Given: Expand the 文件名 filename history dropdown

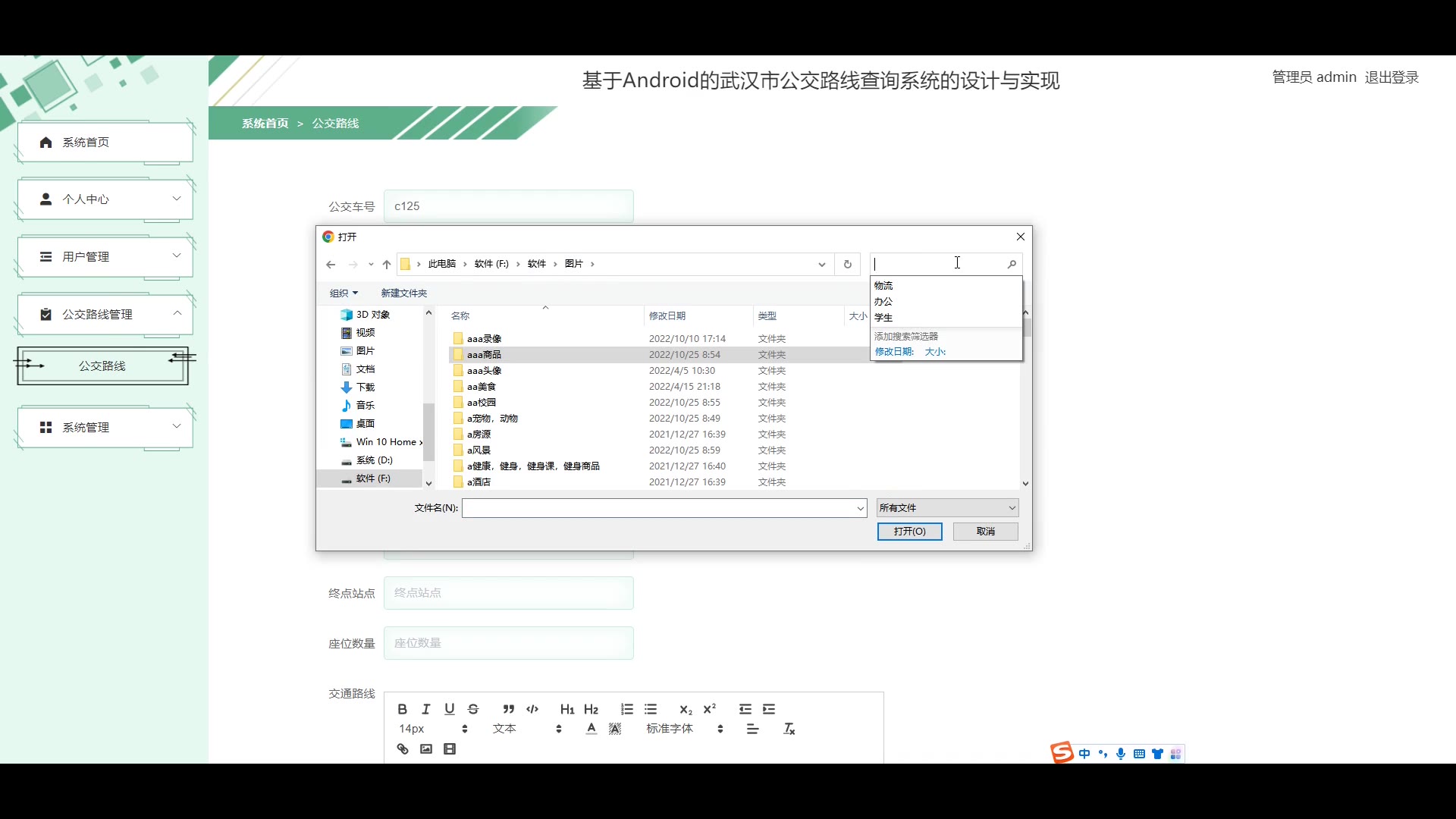Looking at the screenshot, I should tap(860, 508).
